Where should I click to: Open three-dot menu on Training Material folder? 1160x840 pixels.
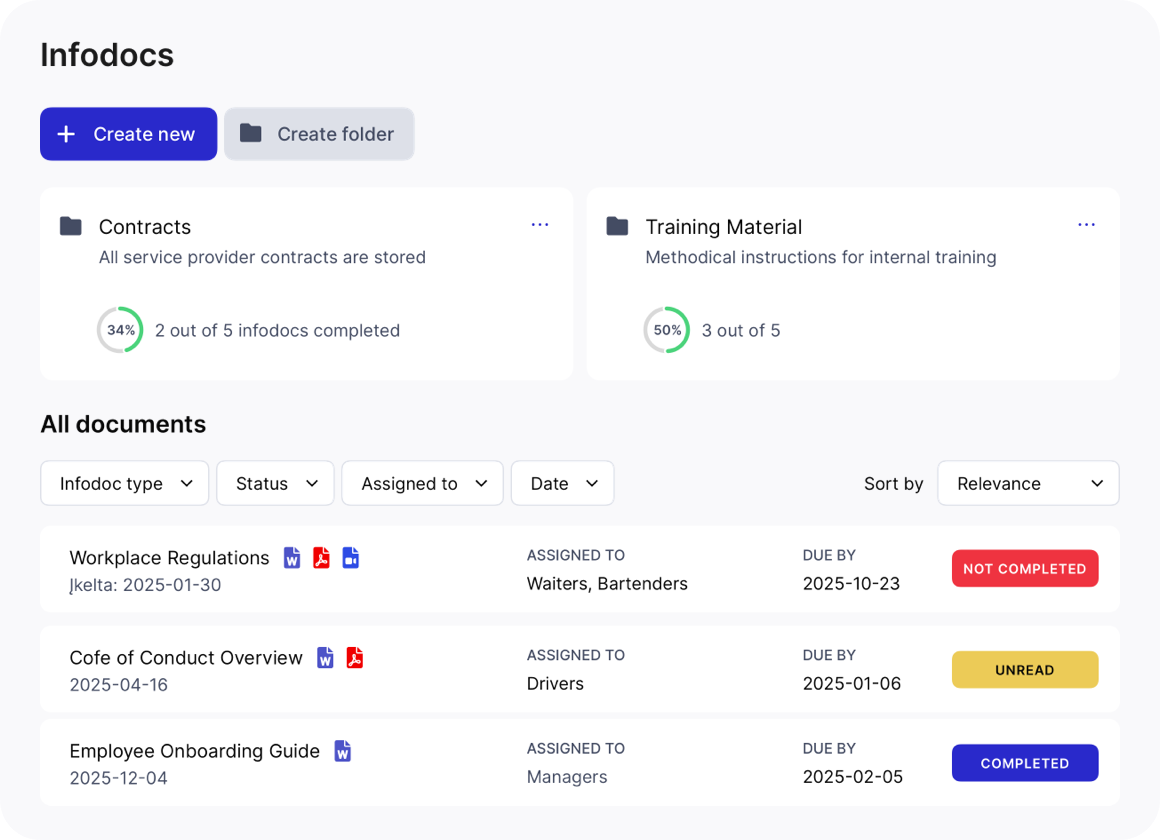tap(1086, 225)
